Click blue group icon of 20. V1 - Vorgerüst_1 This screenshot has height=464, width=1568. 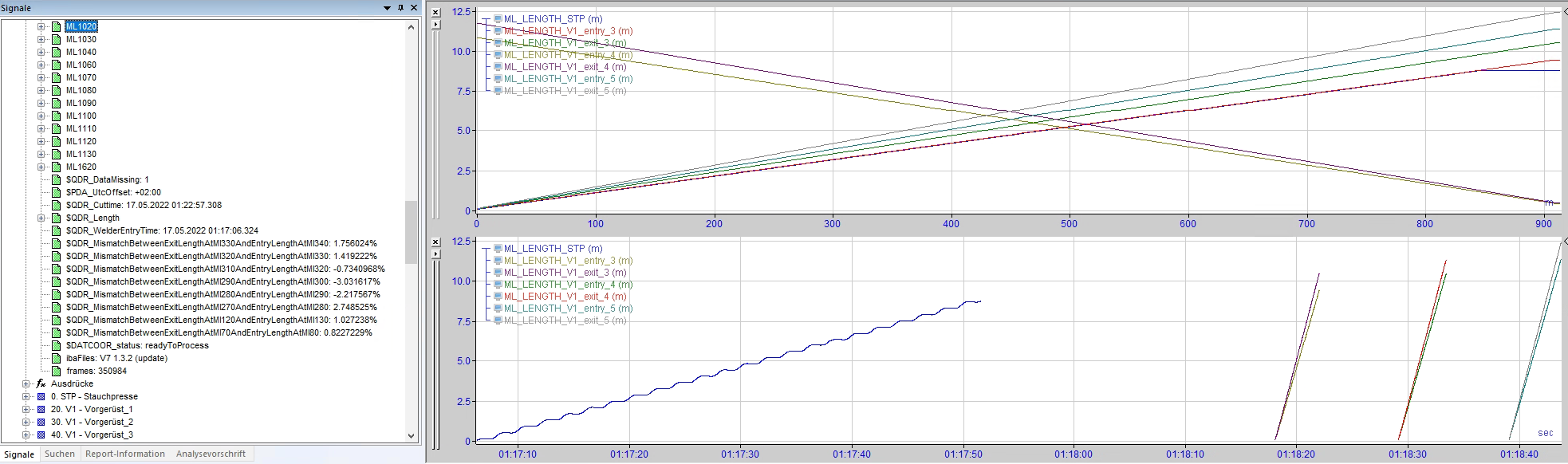(41, 409)
